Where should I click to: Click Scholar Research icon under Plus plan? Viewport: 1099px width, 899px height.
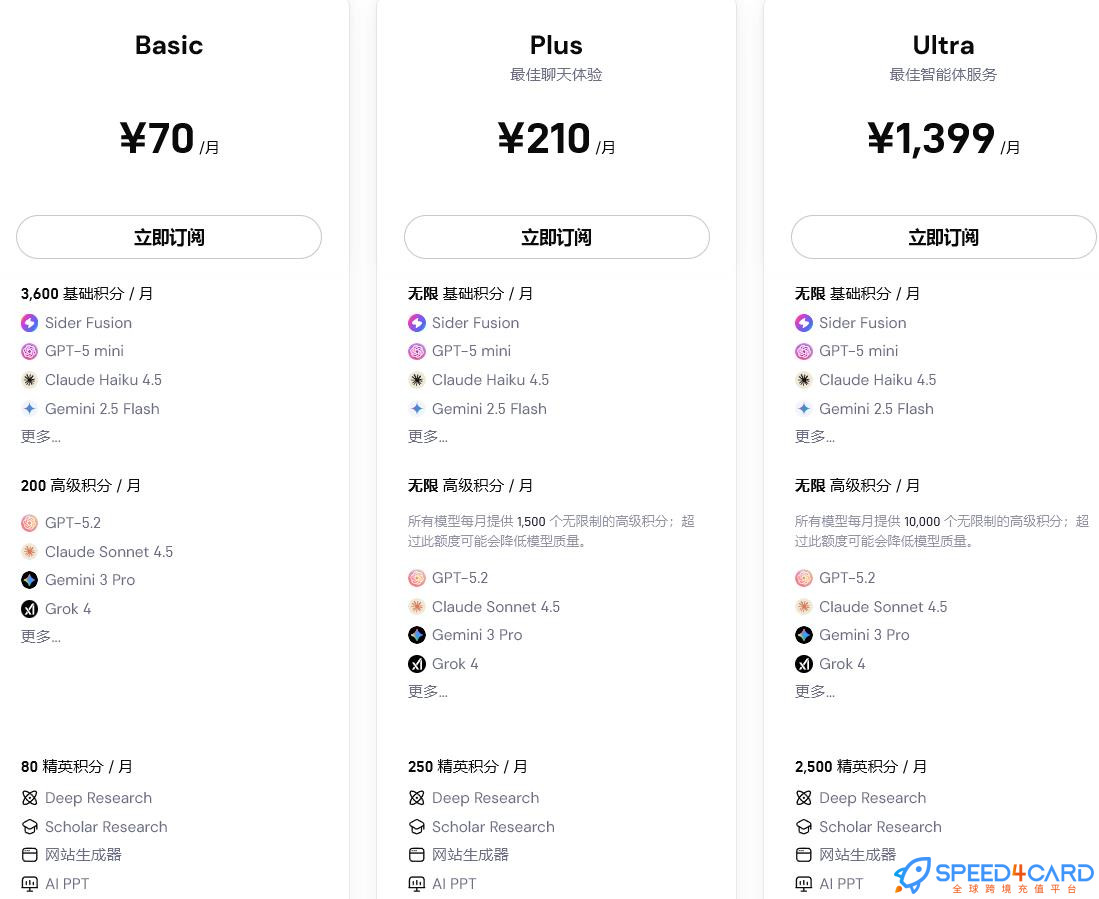417,827
